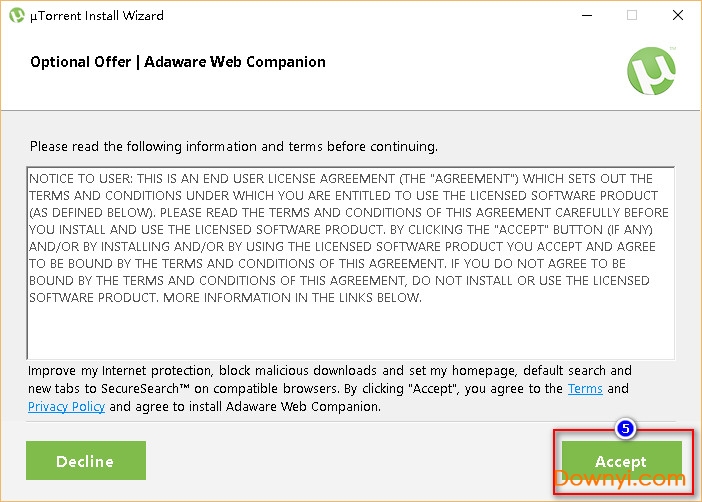Image resolution: width=702 pixels, height=502 pixels.
Task: Click the Downyi.com watermark
Action: point(622,478)
